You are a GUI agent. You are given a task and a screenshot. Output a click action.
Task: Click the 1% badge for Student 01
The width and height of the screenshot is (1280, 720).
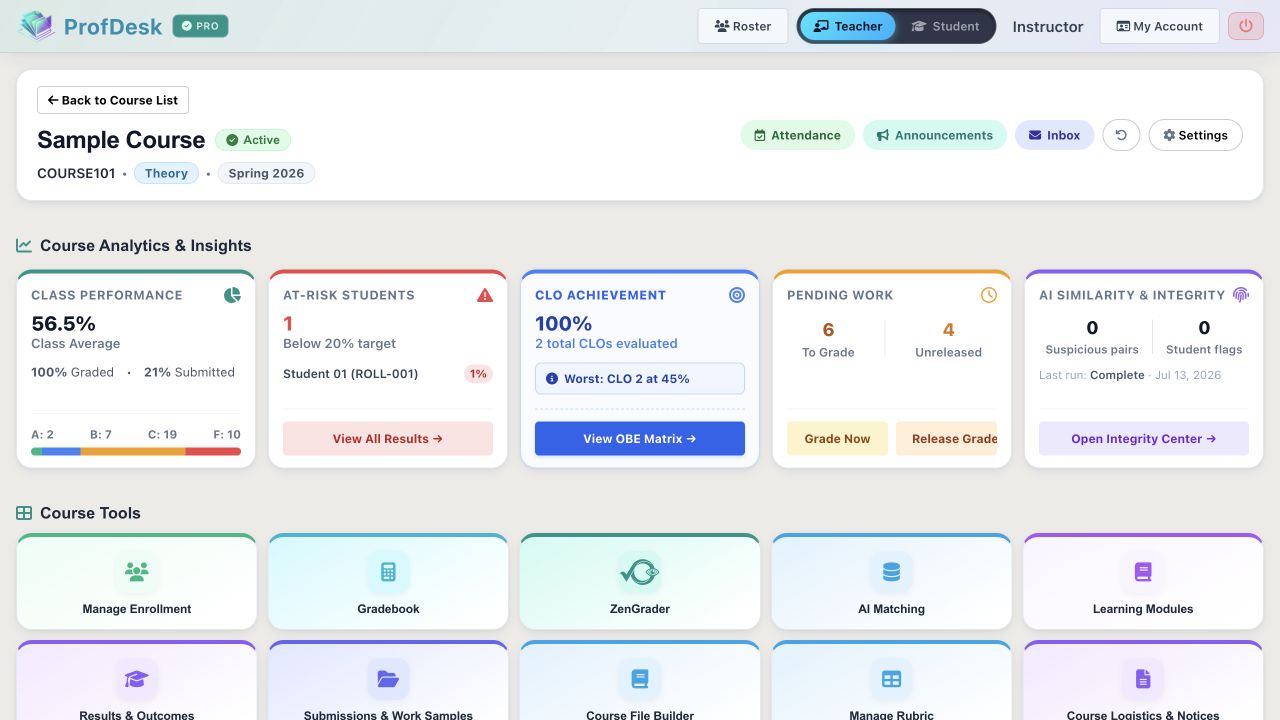pyautogui.click(x=478, y=374)
